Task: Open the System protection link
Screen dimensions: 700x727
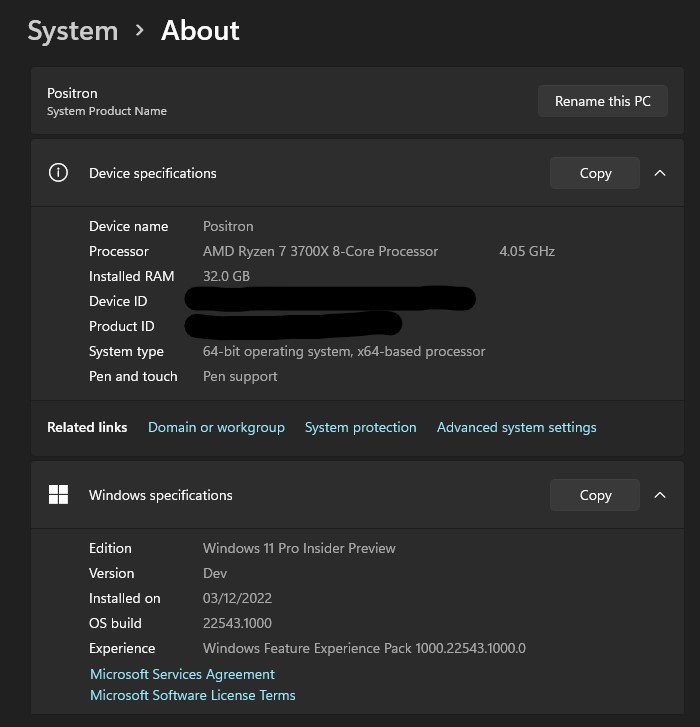Action: click(x=360, y=427)
